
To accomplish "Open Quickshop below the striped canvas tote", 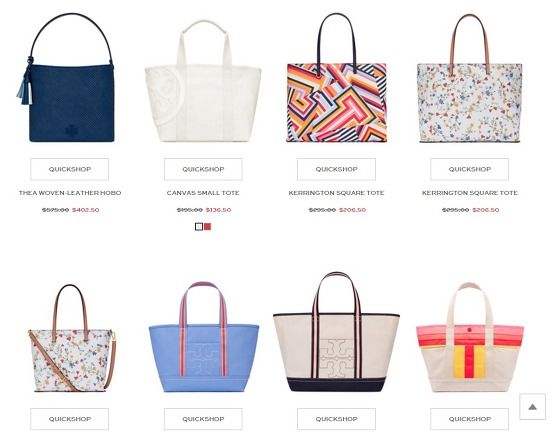I will (x=470, y=419).
